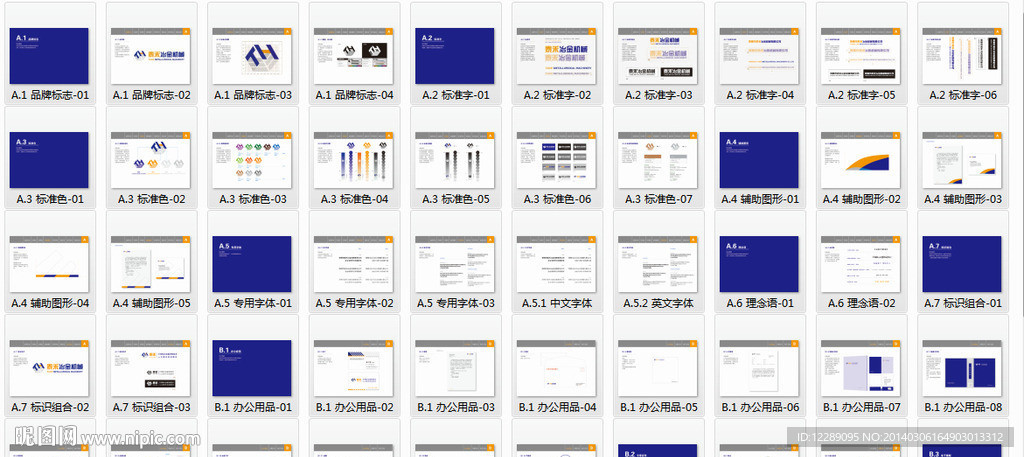Click the file name label A.7 标识组合-01
The image size is (1024, 457).
(x=963, y=304)
